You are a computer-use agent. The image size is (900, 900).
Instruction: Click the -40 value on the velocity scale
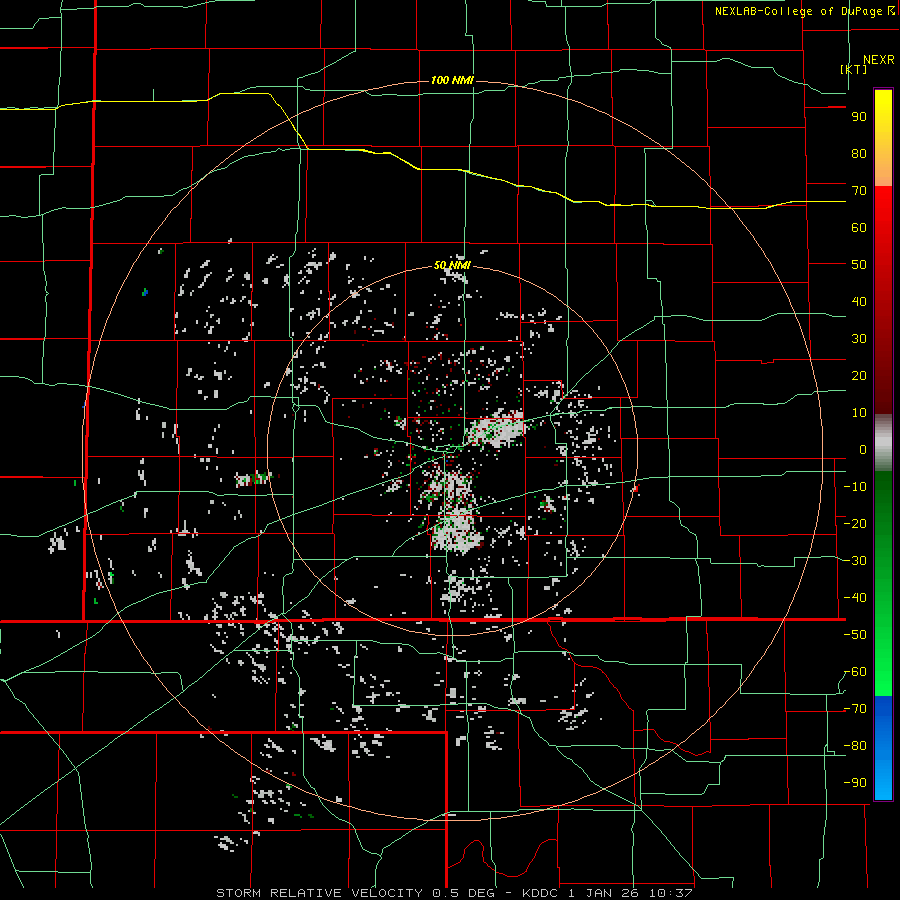tap(855, 598)
